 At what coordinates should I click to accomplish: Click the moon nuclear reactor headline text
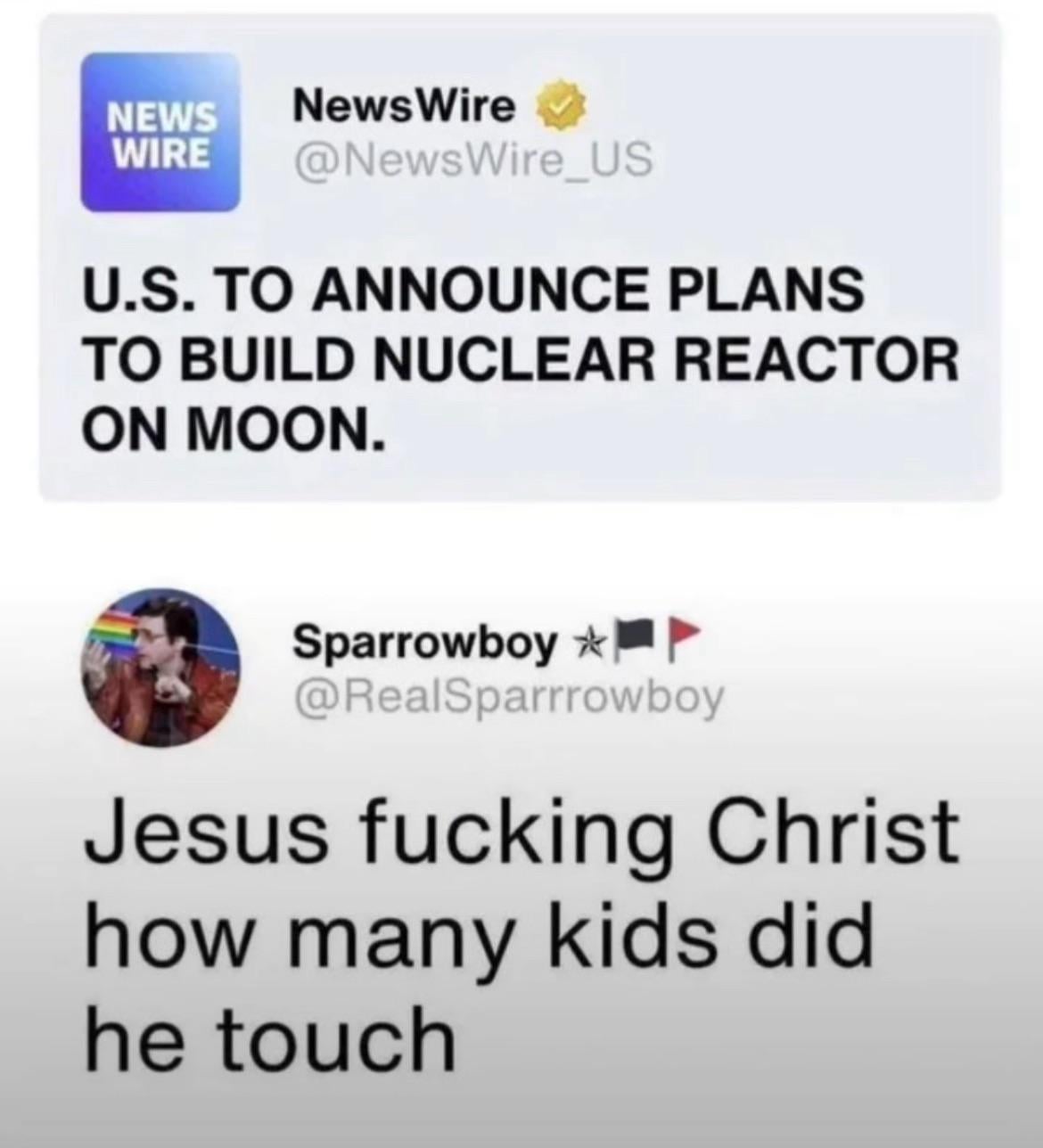520,360
